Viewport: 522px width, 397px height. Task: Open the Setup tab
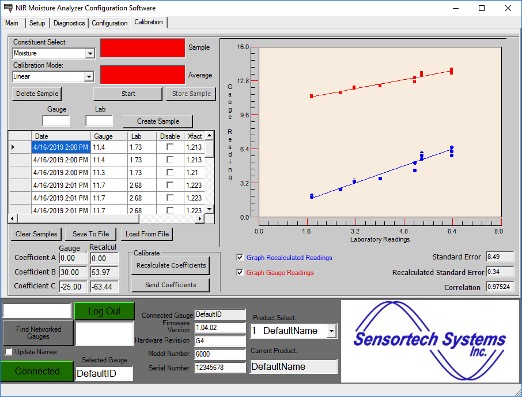pos(37,23)
